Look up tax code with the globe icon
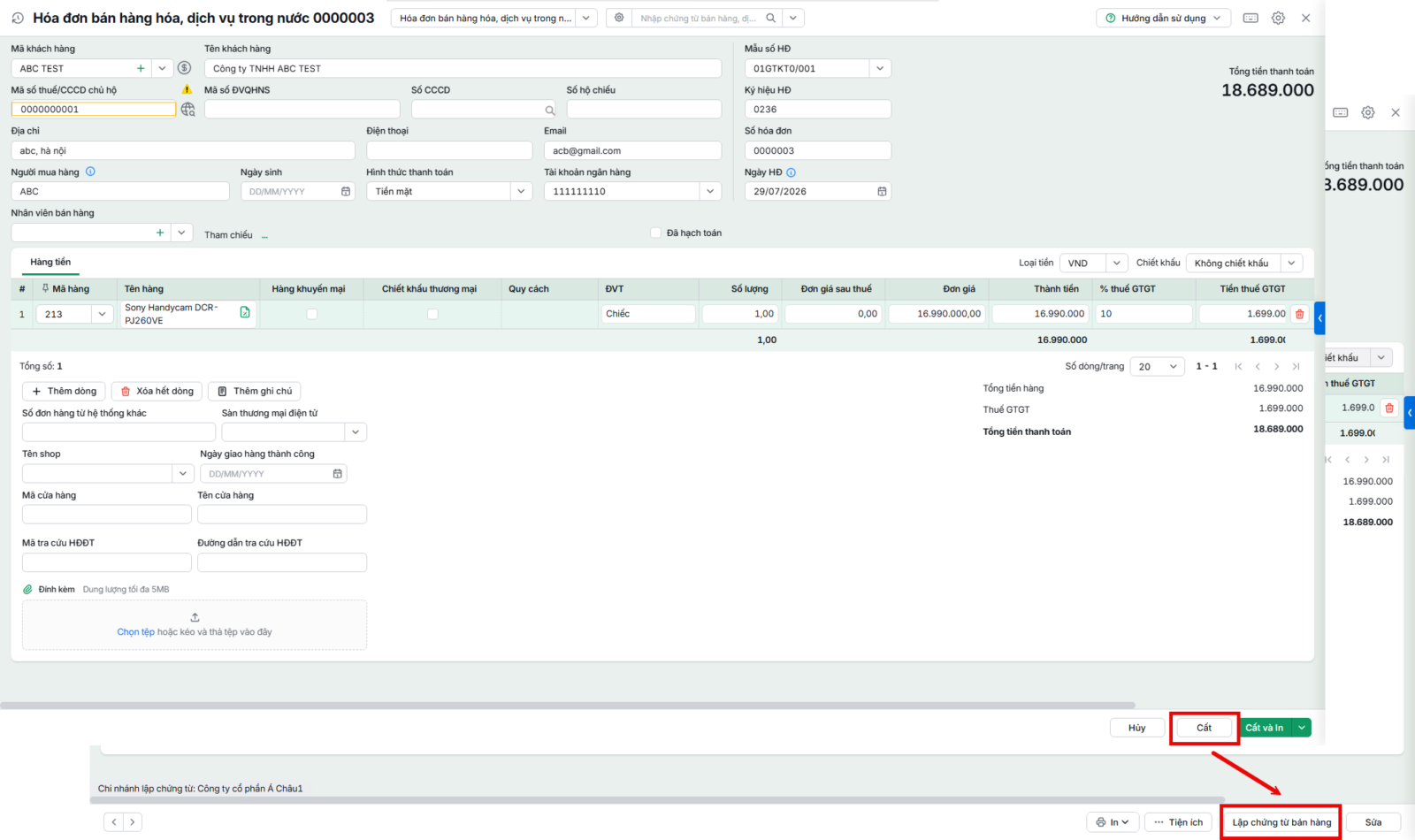Viewport: 1415px width, 840px height. click(187, 110)
